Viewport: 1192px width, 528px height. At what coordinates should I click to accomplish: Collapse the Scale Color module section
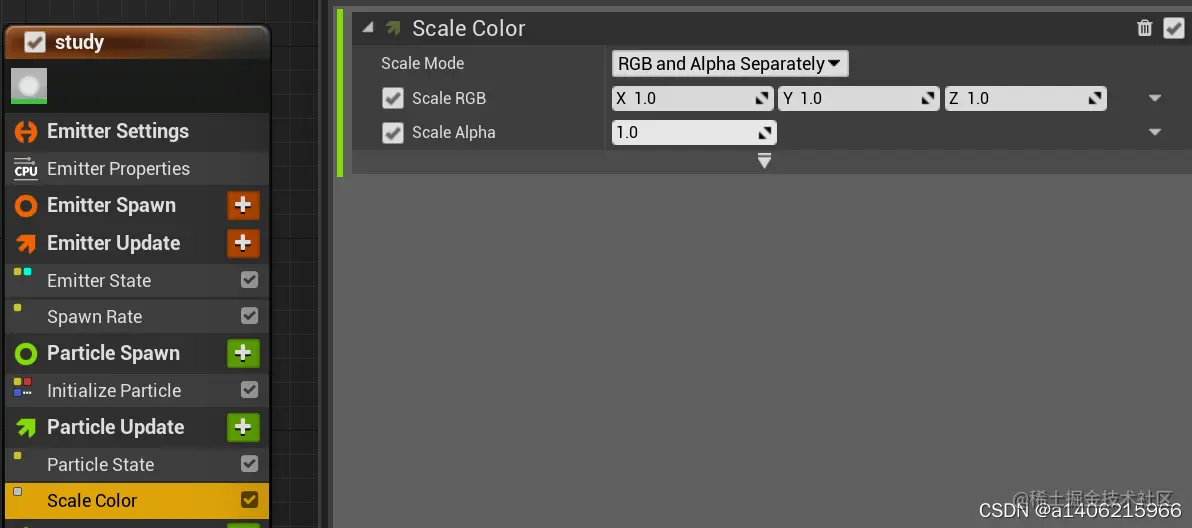coord(368,28)
